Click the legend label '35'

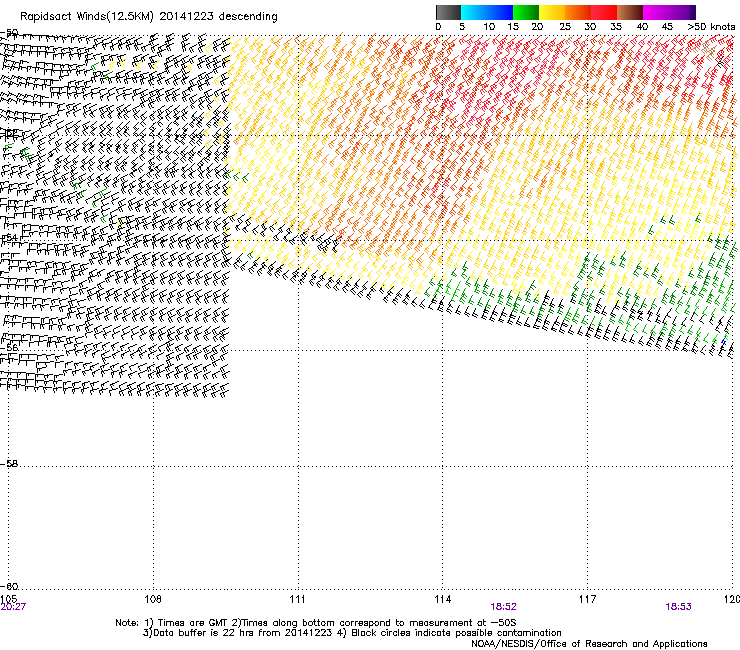tap(616, 27)
